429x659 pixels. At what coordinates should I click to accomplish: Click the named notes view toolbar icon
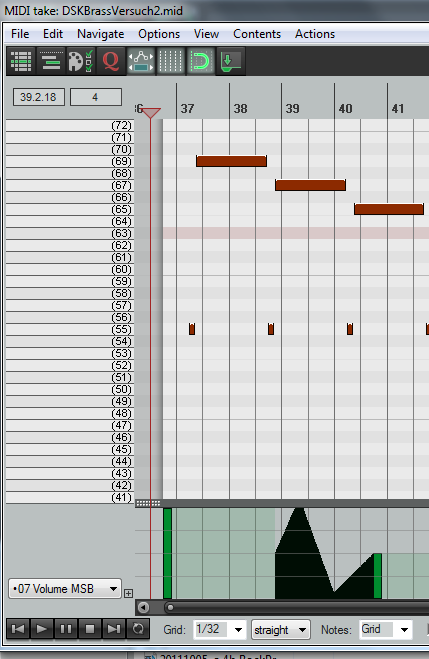(x=51, y=61)
